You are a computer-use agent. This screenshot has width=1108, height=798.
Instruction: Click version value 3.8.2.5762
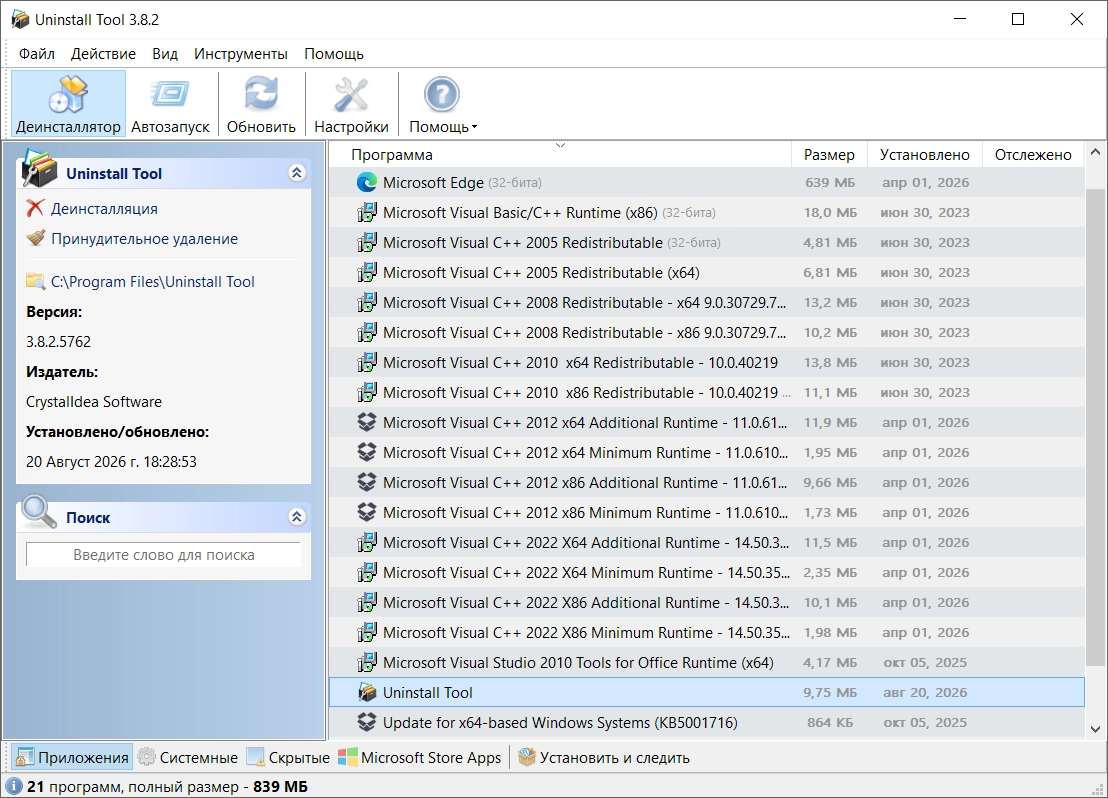click(59, 341)
